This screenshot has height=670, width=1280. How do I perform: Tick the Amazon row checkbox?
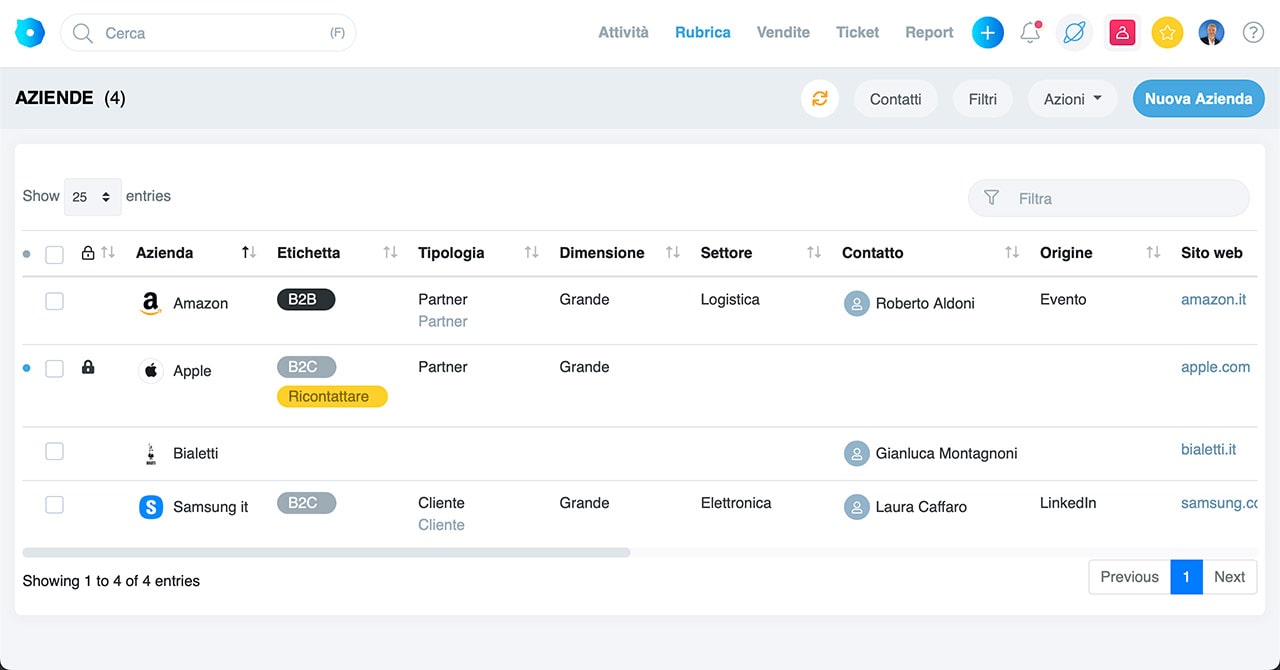coord(55,301)
